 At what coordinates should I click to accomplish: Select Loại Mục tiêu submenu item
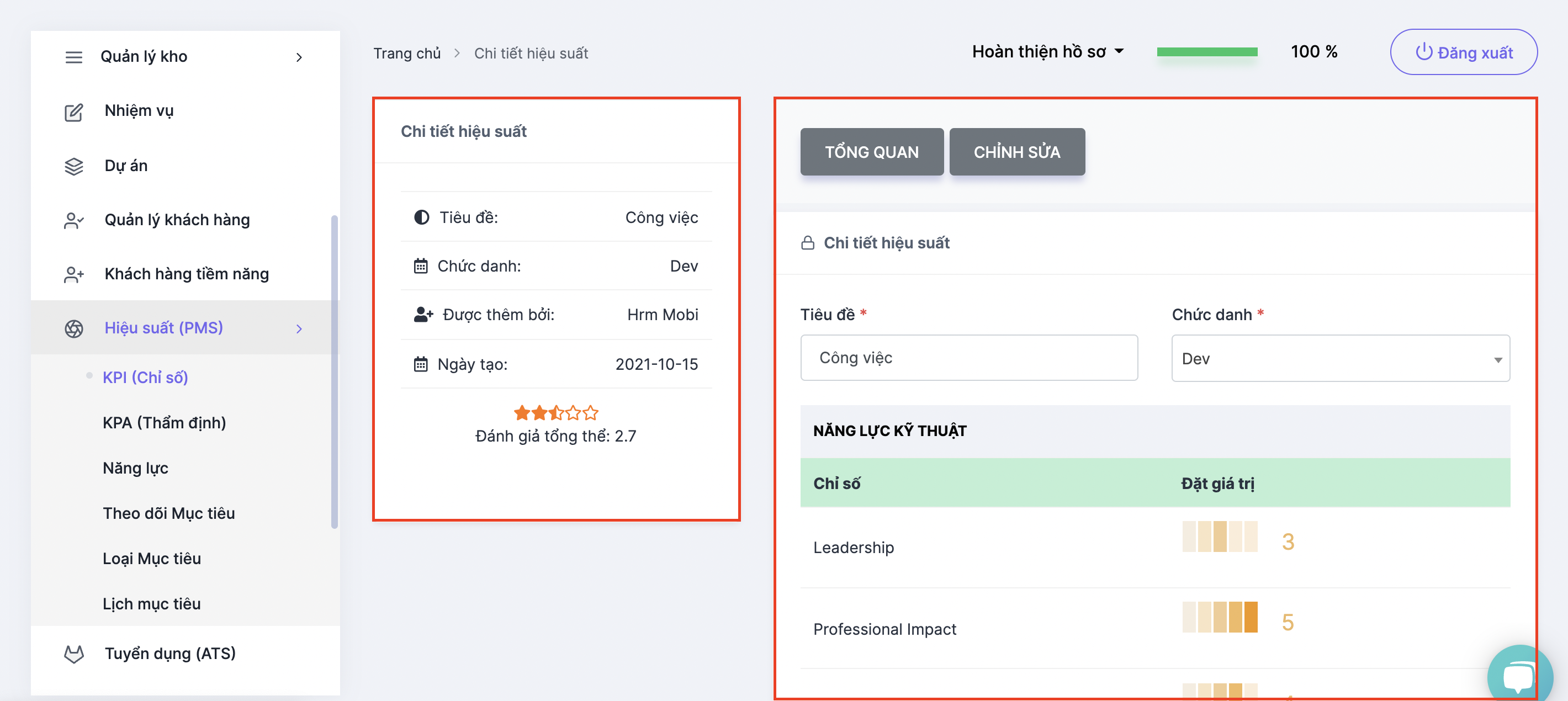[152, 559]
